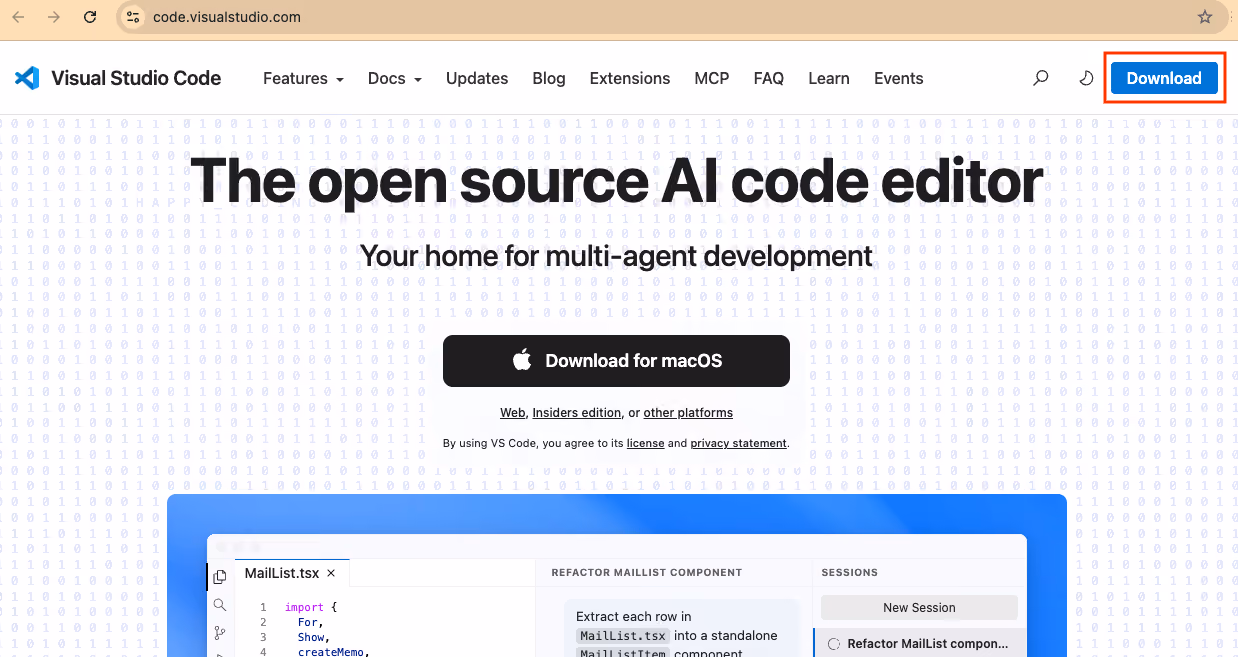1238x657 pixels.
Task: Click code line 'import {'
Action: pos(311,607)
